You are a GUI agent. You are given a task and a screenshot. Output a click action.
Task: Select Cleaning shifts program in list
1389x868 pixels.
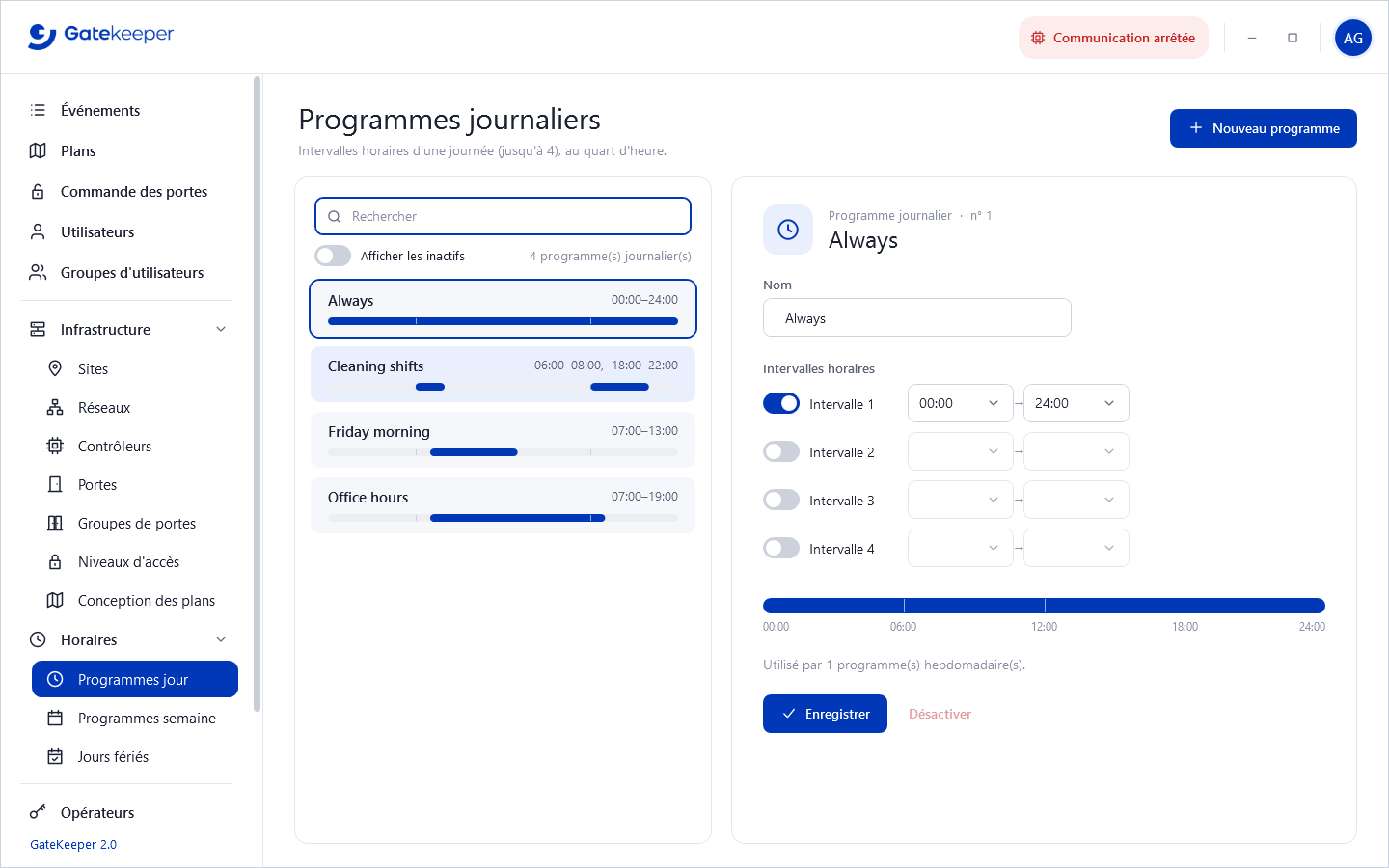point(503,374)
